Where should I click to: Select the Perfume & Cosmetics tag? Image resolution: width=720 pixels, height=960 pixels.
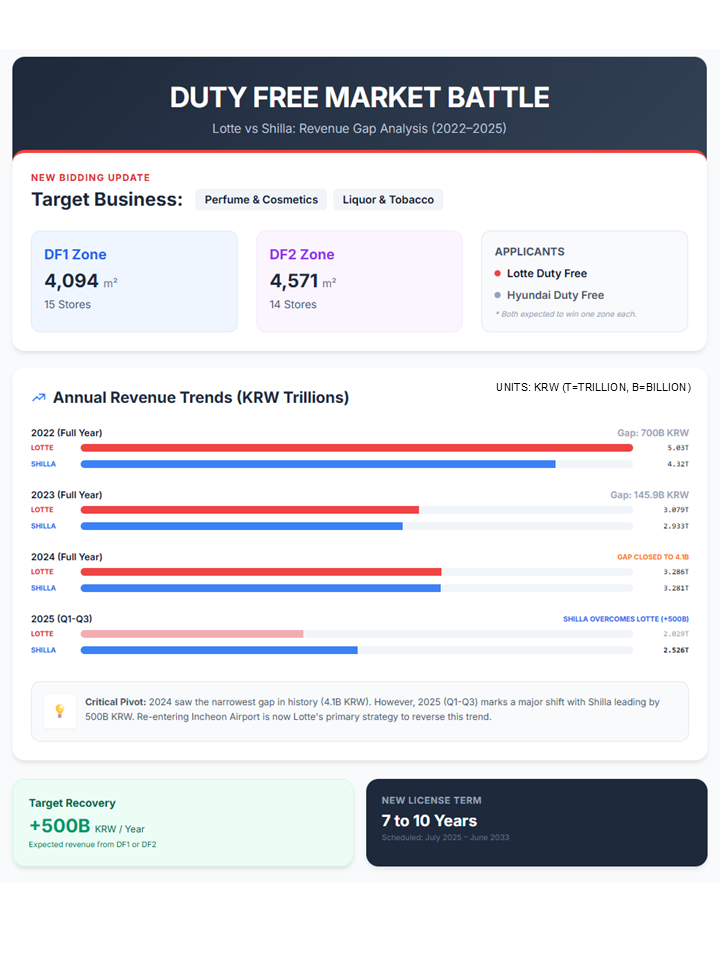pos(261,200)
